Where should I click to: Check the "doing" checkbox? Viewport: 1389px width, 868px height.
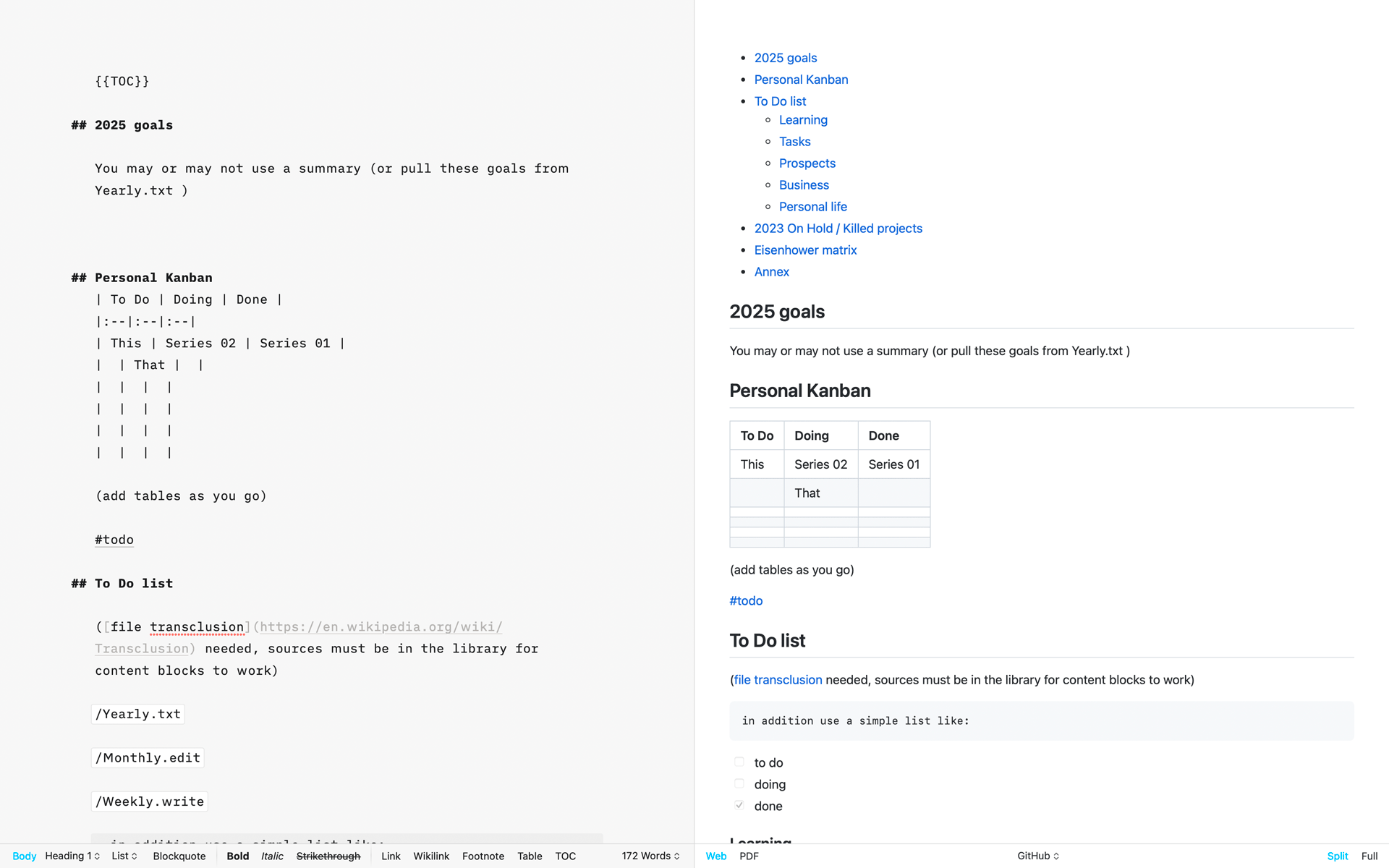point(739,783)
